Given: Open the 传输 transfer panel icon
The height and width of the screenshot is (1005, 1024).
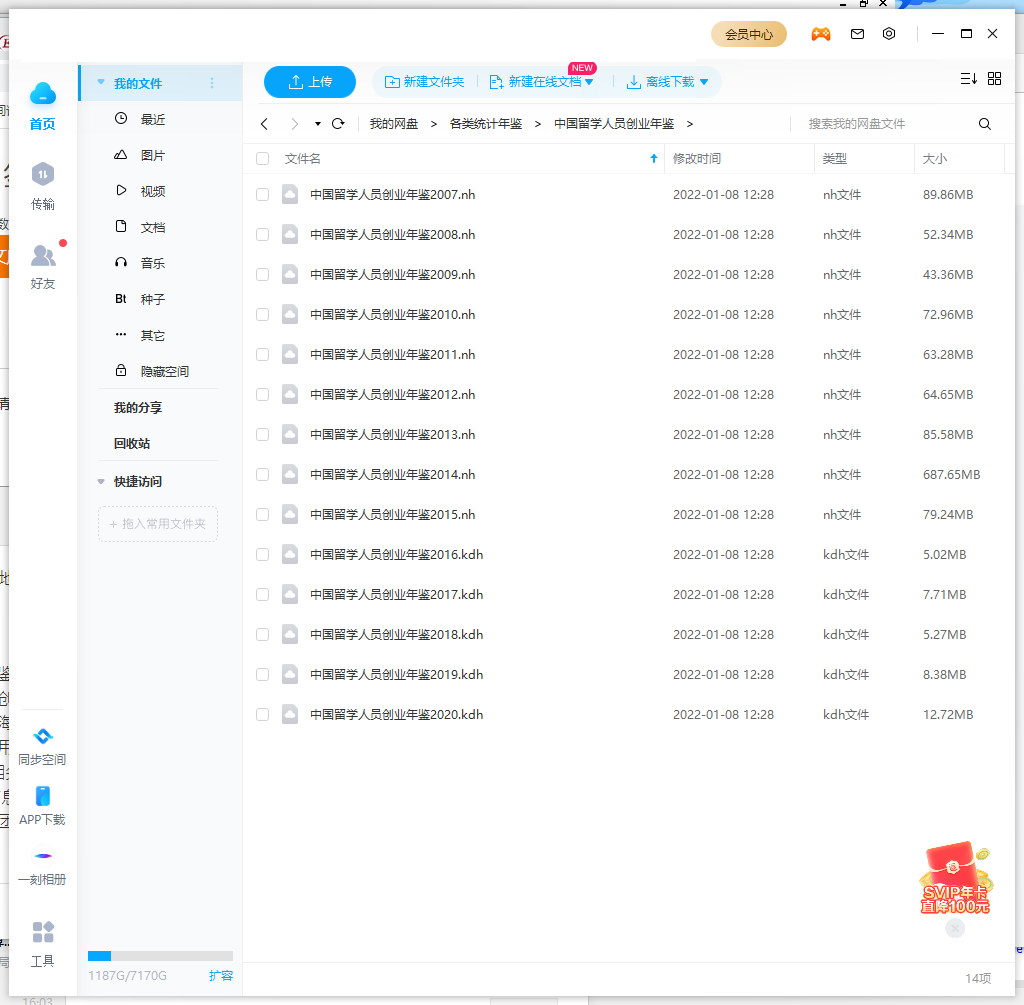Looking at the screenshot, I should coord(42,174).
